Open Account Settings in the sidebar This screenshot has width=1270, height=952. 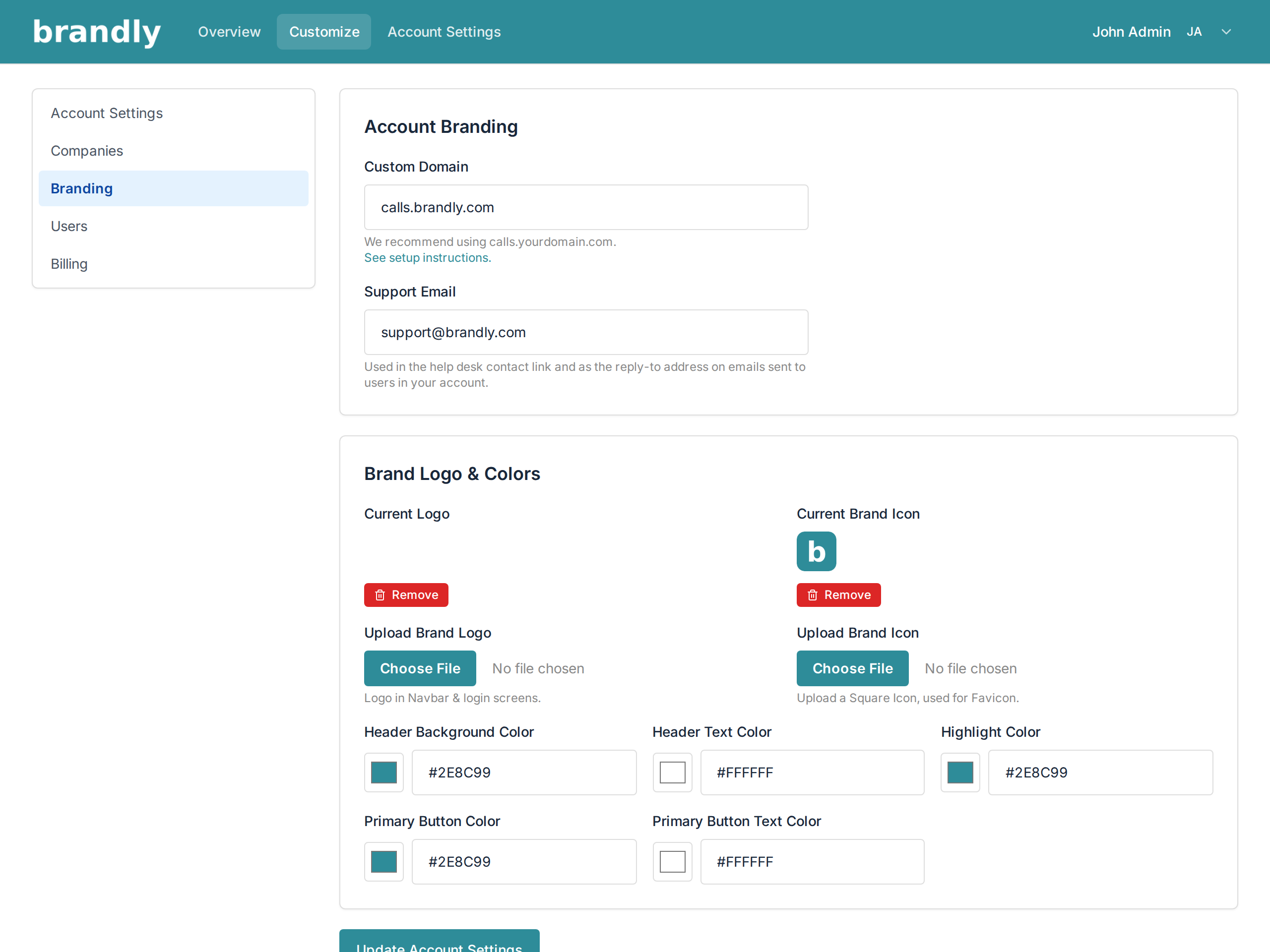[x=174, y=113]
